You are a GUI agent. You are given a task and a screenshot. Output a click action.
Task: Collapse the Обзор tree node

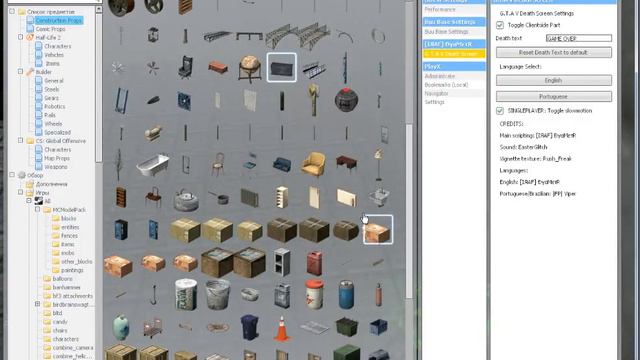(x=12, y=175)
